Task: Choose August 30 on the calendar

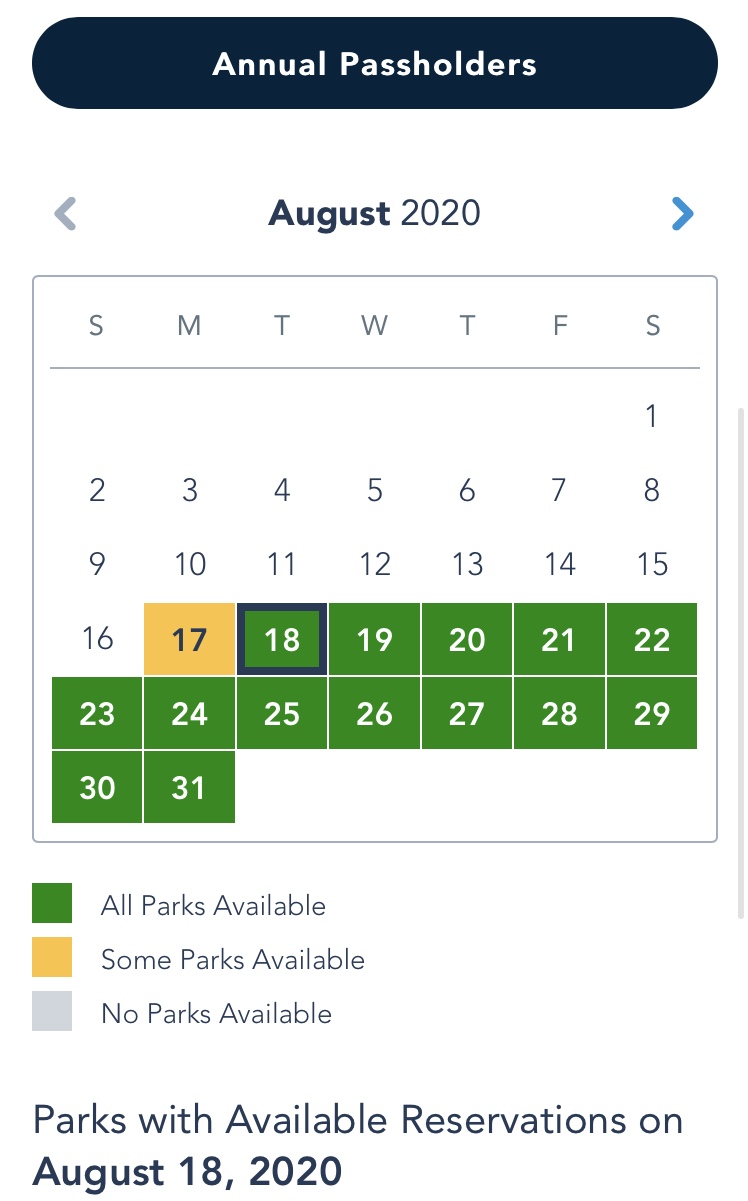Action: [97, 787]
